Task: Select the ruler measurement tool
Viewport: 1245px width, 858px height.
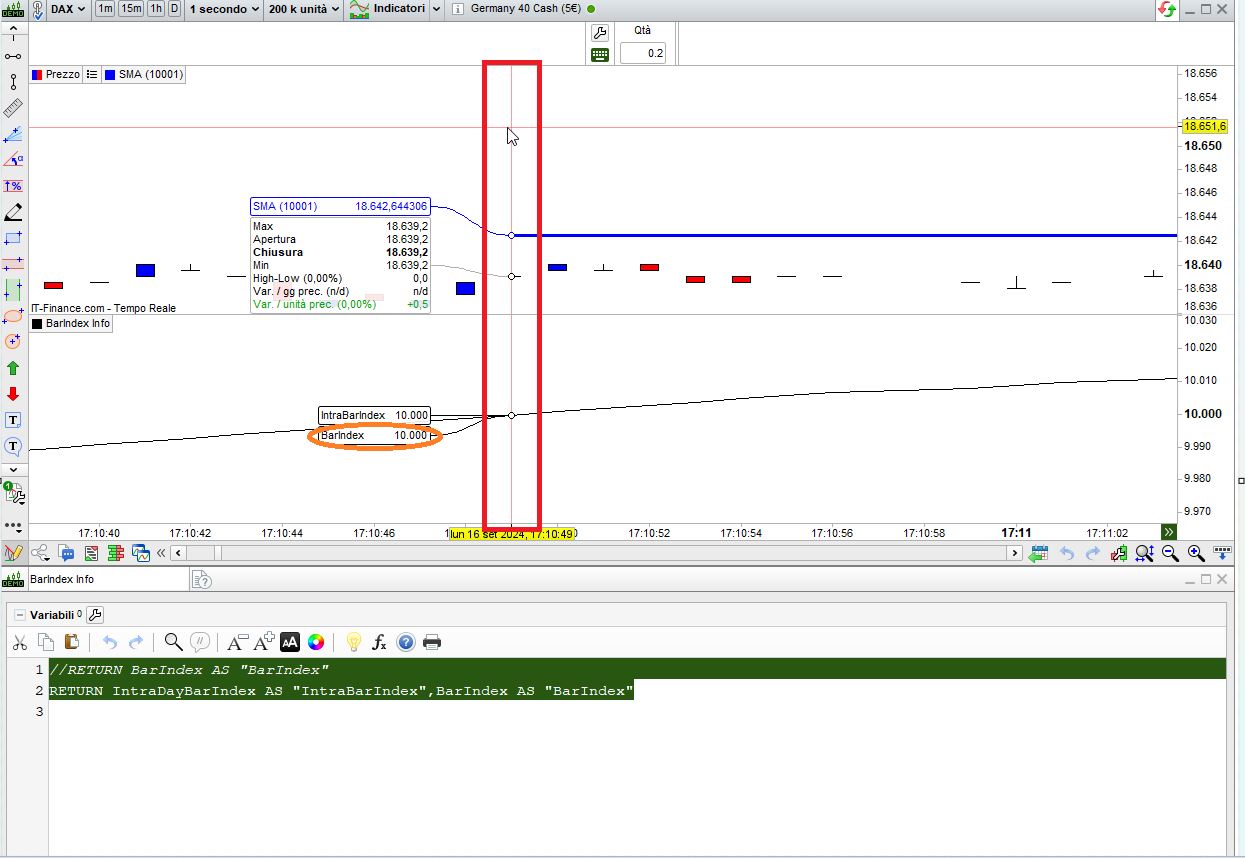Action: (13, 108)
